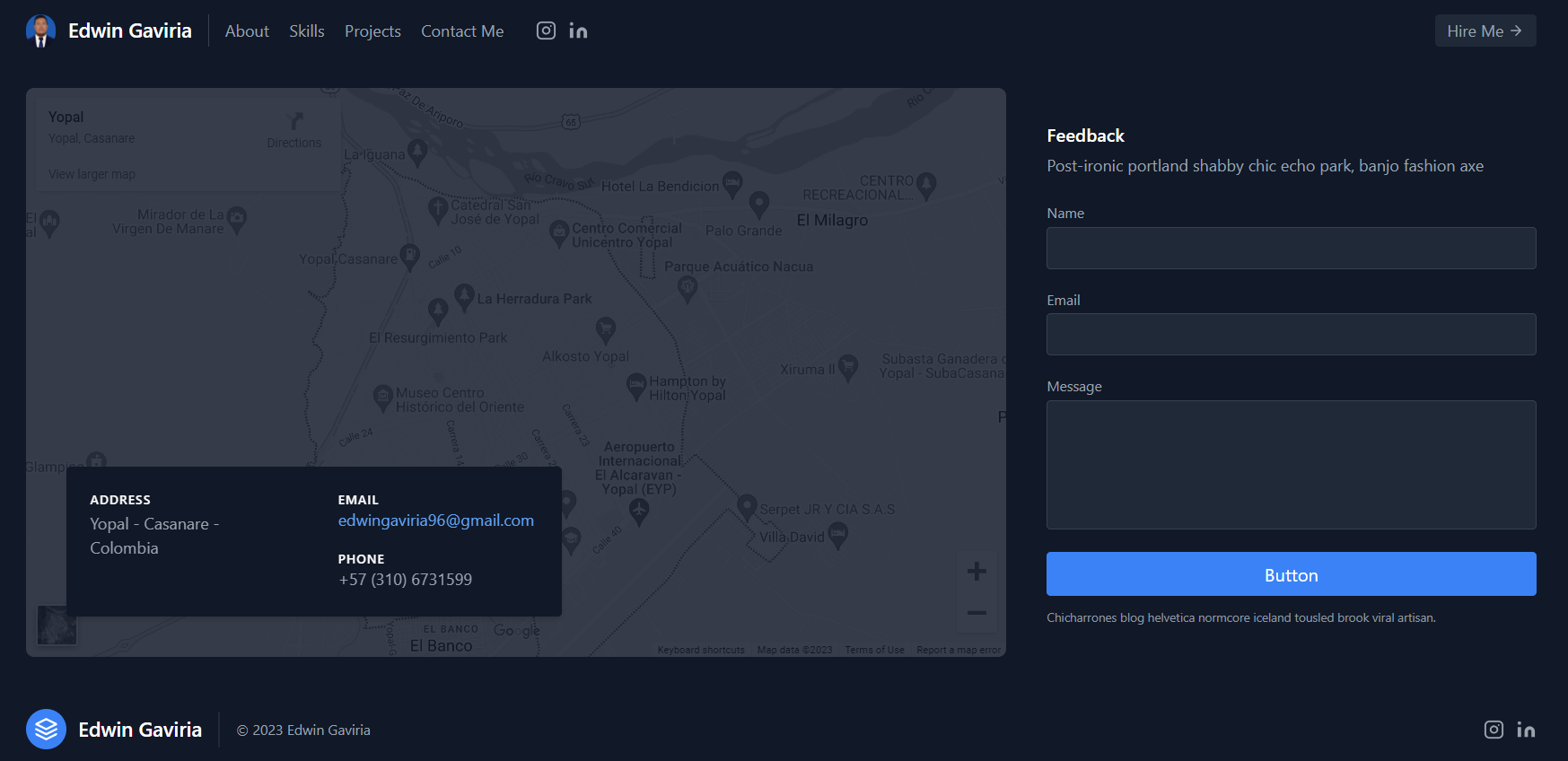Open Instagram icon in top navigation

point(546,31)
